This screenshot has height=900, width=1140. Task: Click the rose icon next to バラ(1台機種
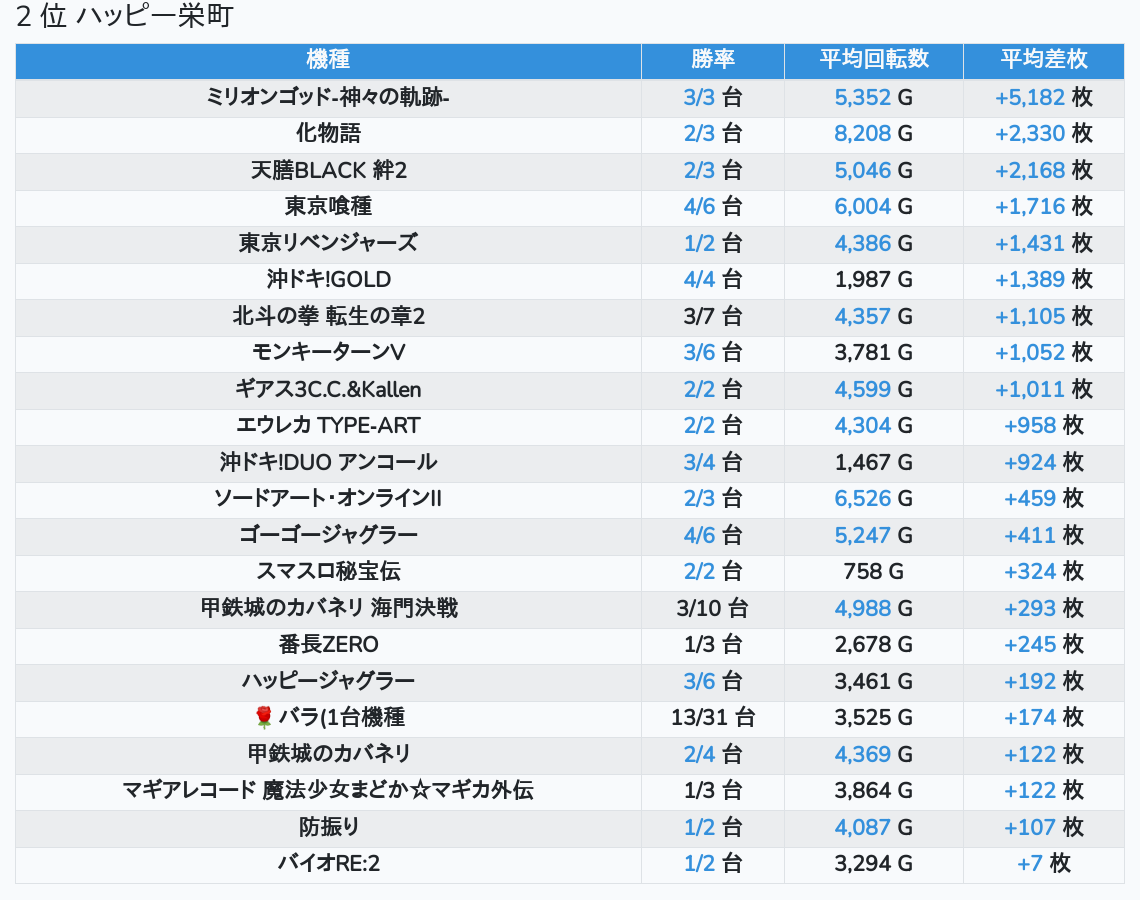(263, 718)
